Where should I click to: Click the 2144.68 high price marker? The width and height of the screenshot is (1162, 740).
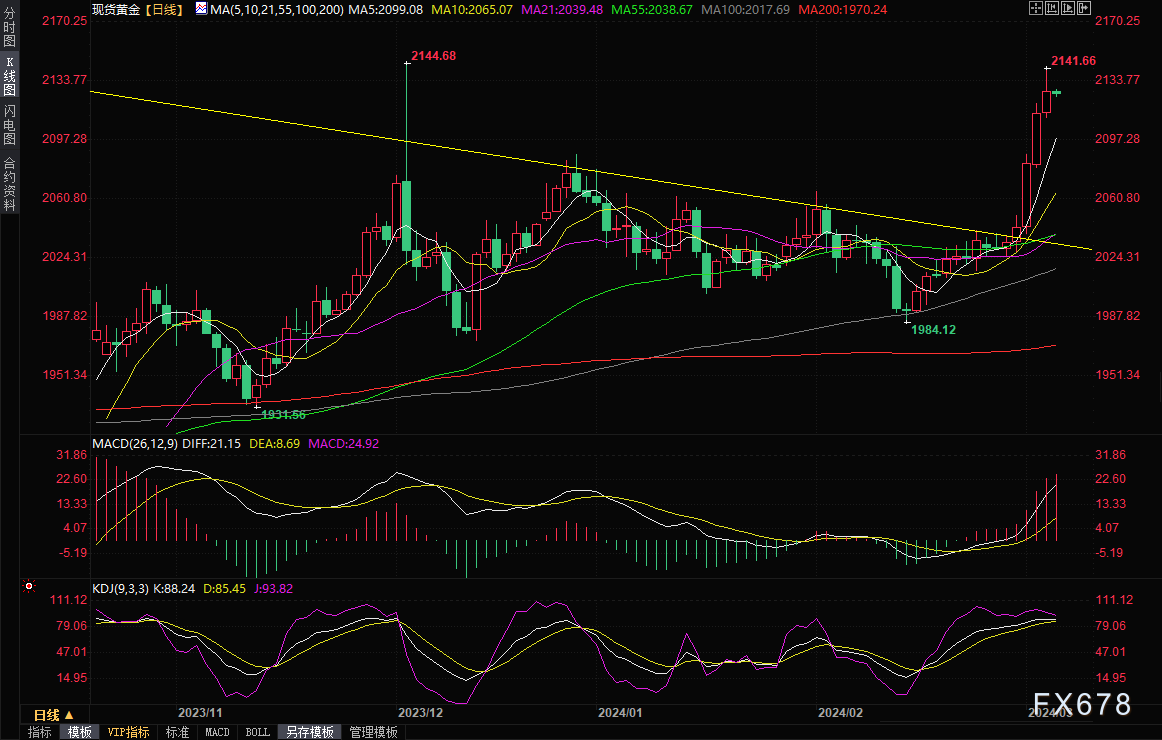click(434, 56)
